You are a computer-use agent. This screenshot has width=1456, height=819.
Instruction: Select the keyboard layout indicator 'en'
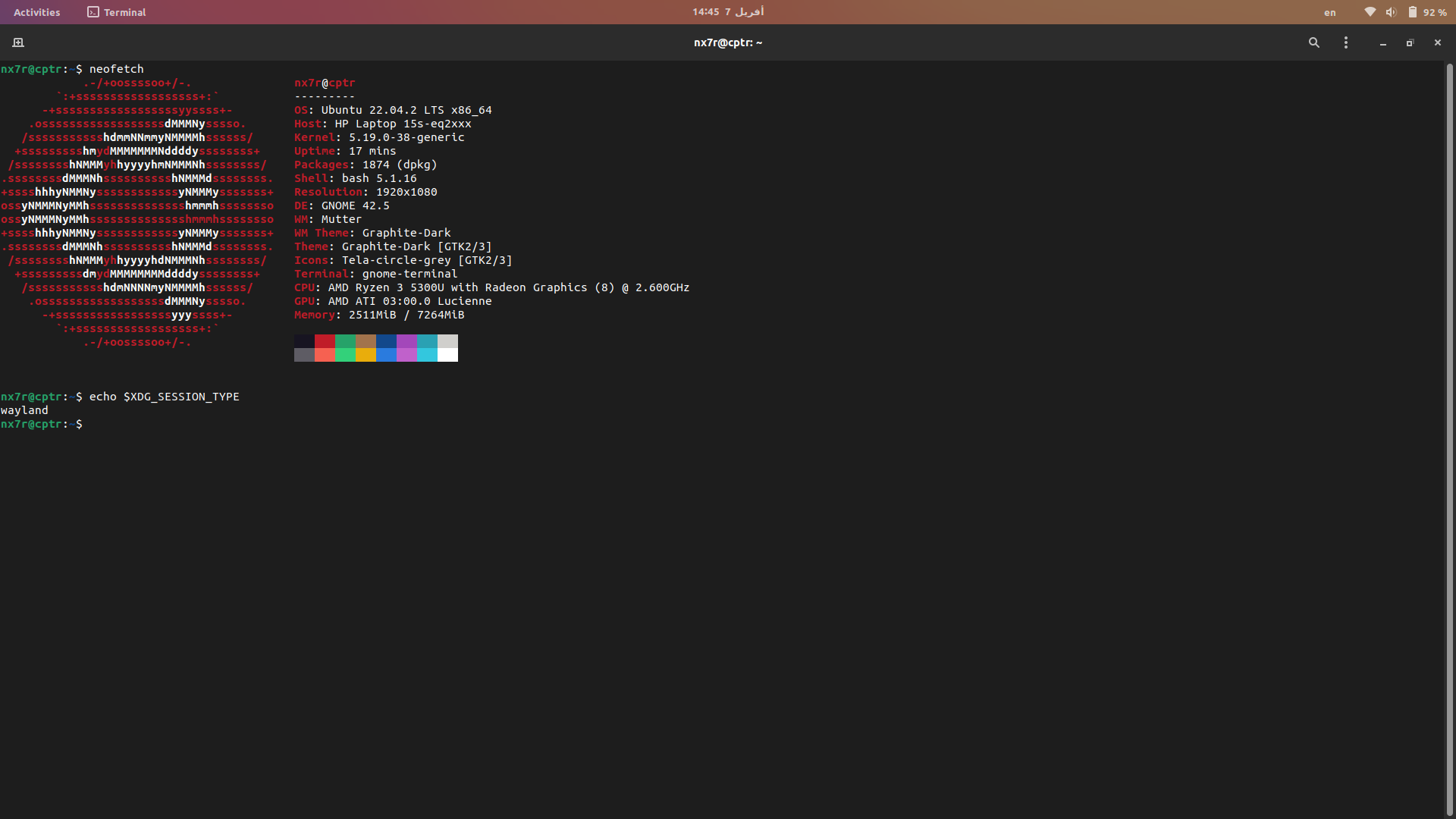[1329, 12]
